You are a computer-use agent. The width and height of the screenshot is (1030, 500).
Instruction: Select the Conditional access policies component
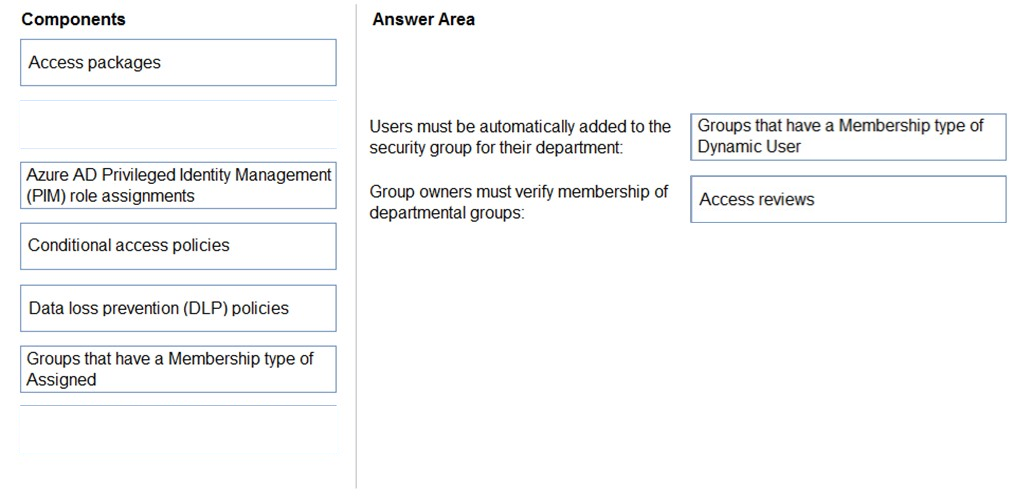click(178, 246)
